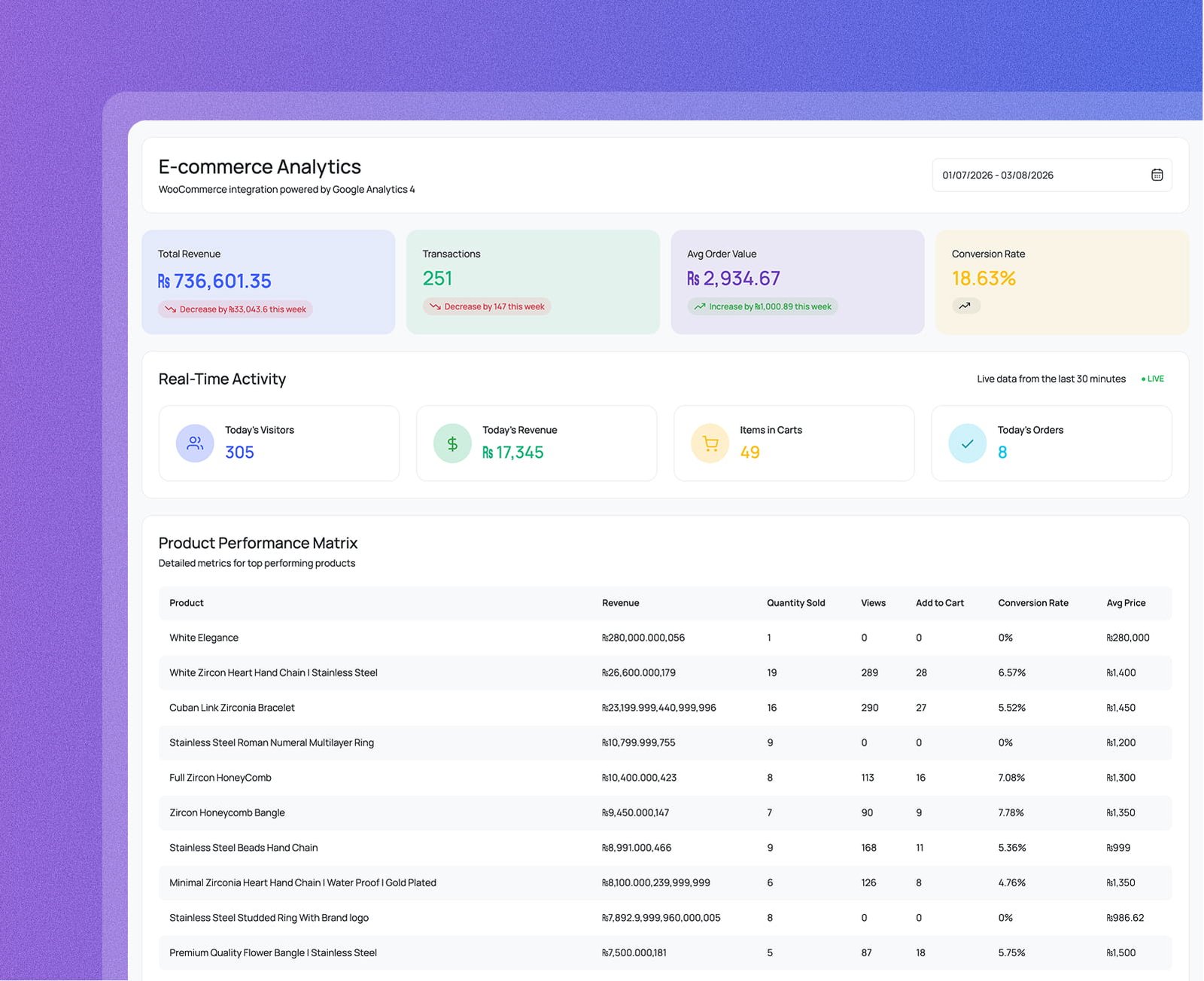The height and width of the screenshot is (981, 1204).
Task: Sort by Conversion Rate column header
Action: pyautogui.click(x=1033, y=602)
